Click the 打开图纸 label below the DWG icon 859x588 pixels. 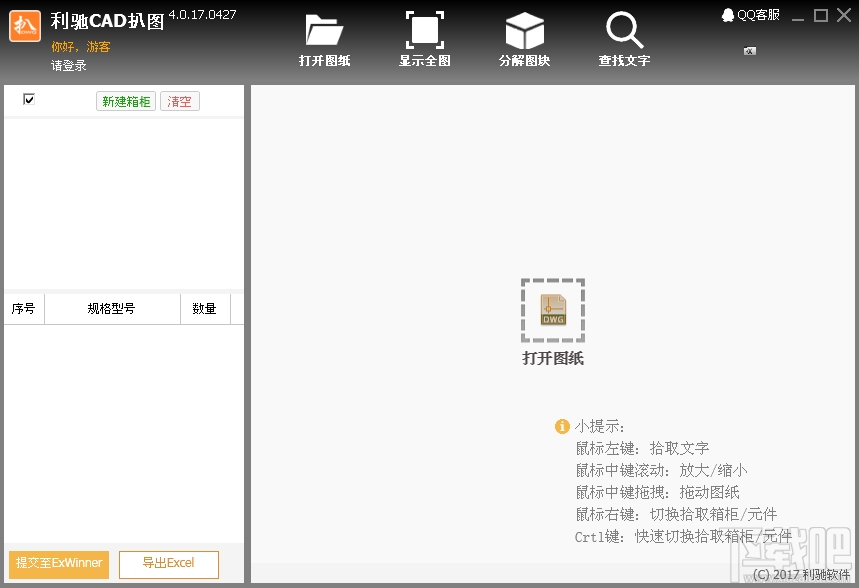552,357
